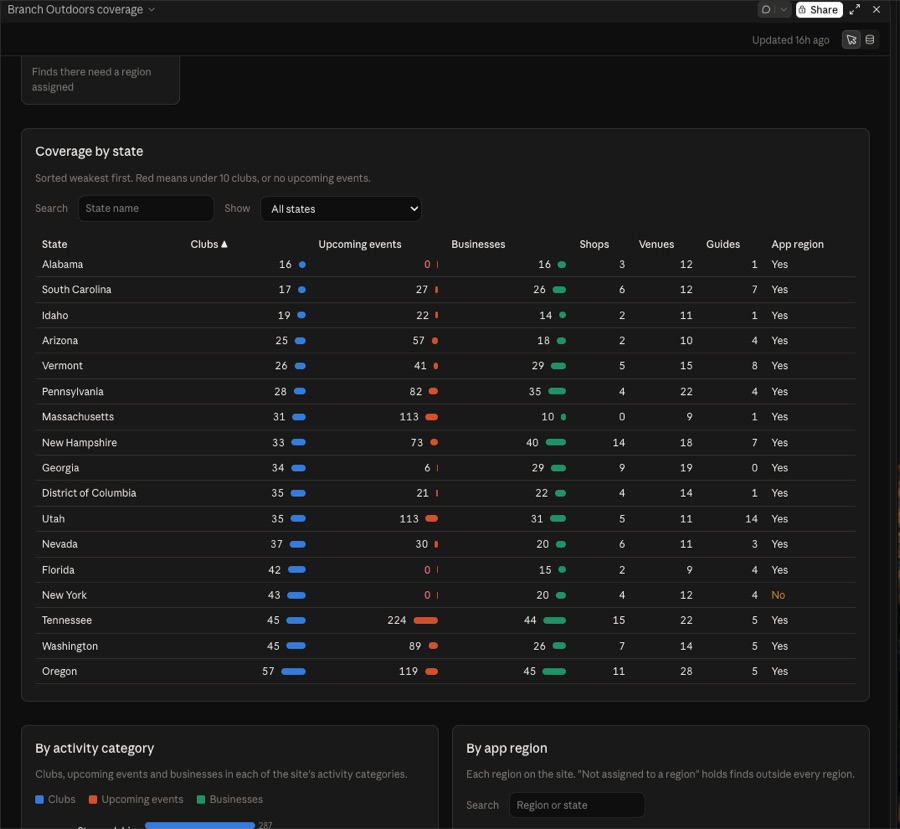Open the comment bubble icon in the header
900x829 pixels.
click(x=766, y=10)
